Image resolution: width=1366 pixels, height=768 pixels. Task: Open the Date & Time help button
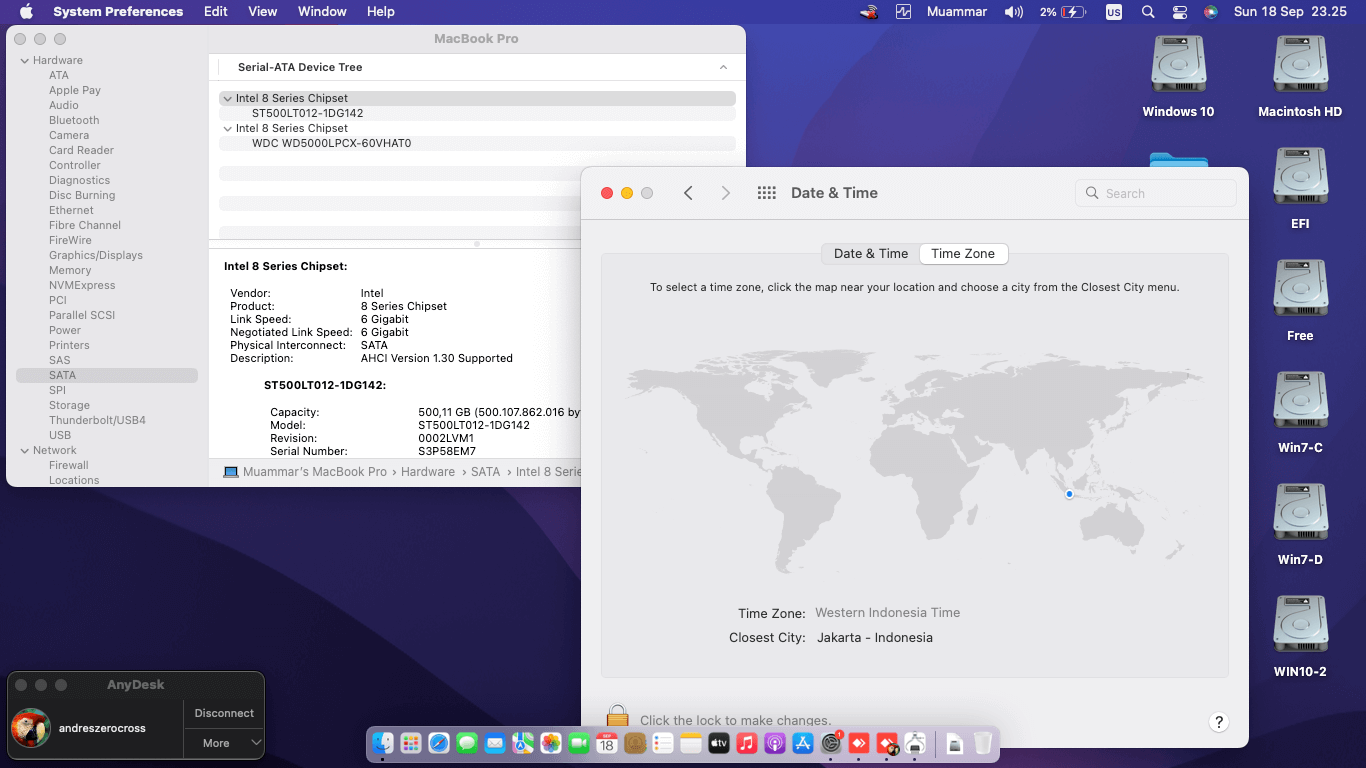(1218, 722)
